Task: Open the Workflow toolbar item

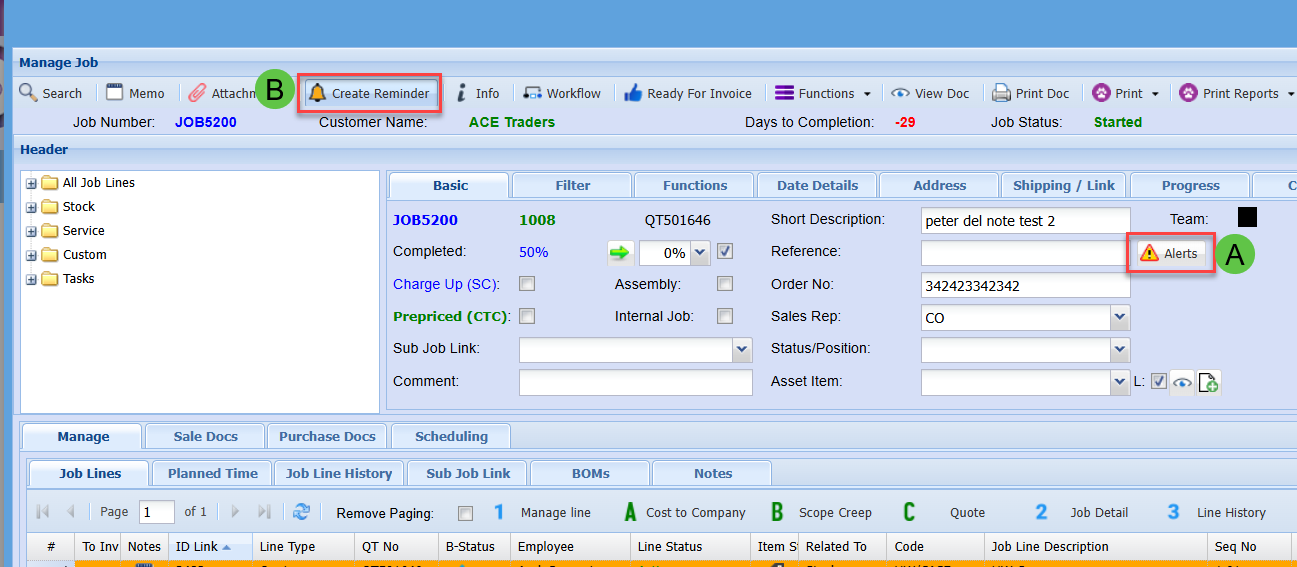Action: pos(562,93)
